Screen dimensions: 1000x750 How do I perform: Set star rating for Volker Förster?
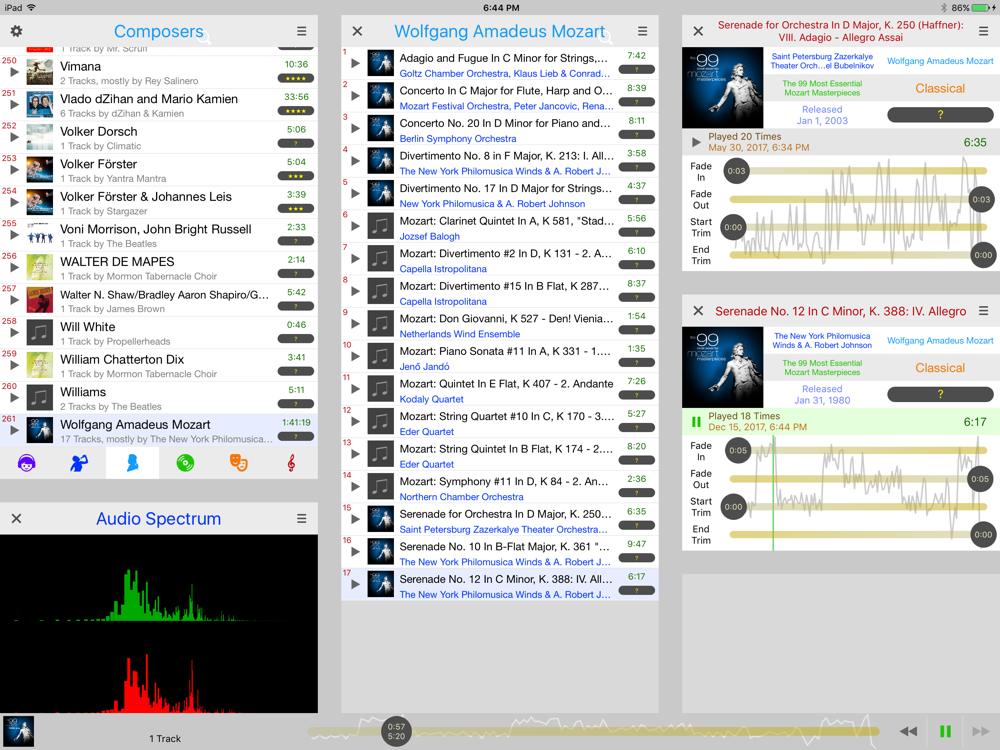pos(295,176)
